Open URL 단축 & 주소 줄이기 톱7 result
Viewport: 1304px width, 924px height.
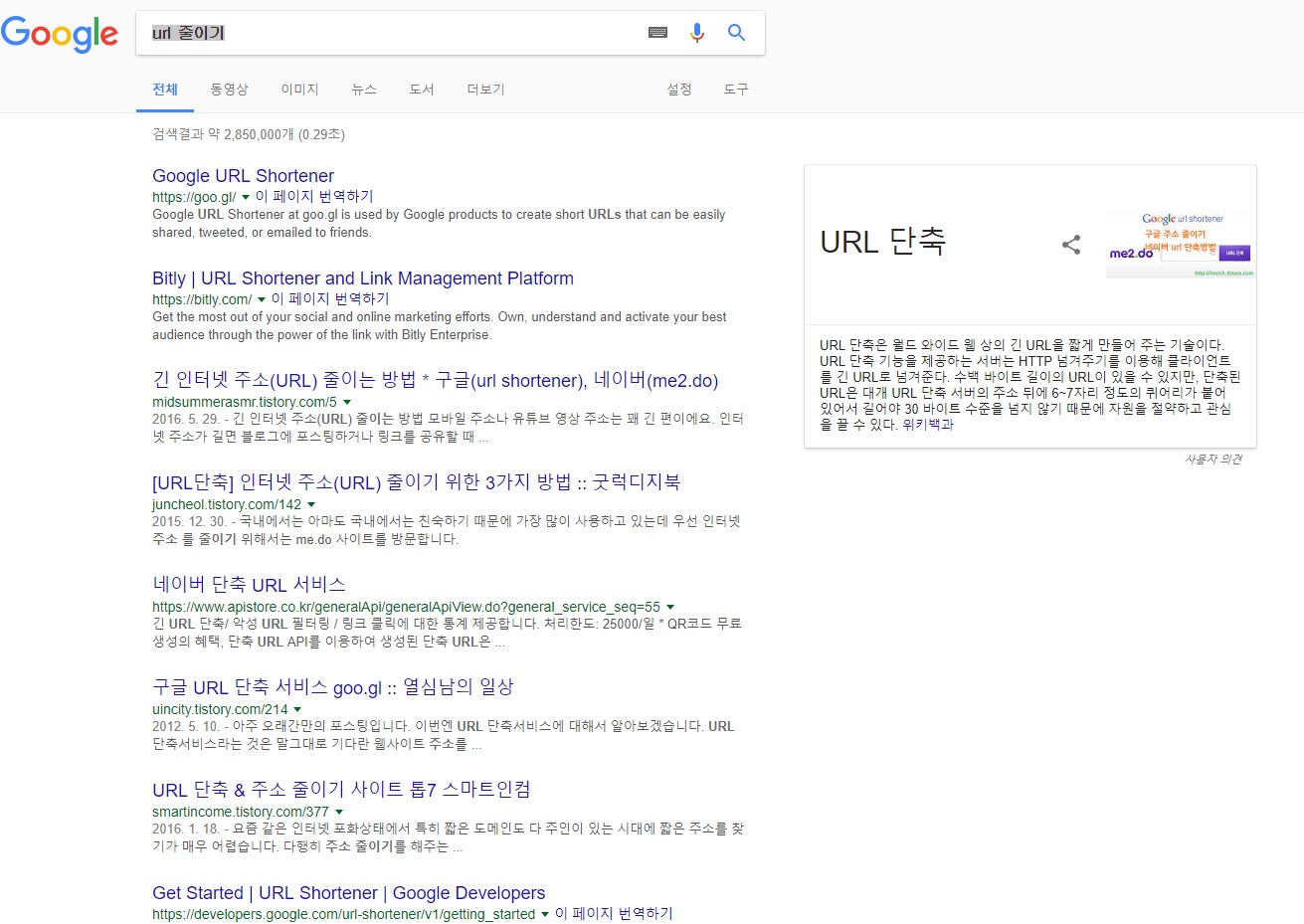click(341, 790)
